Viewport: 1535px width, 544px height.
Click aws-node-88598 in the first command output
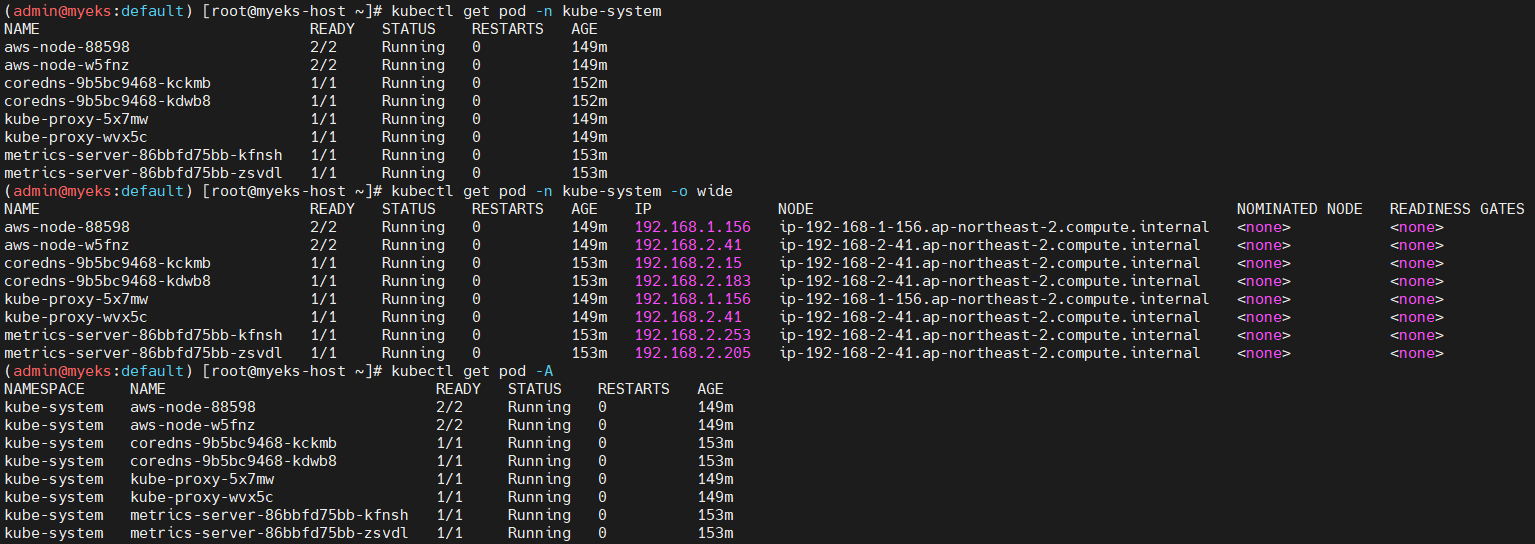67,47
